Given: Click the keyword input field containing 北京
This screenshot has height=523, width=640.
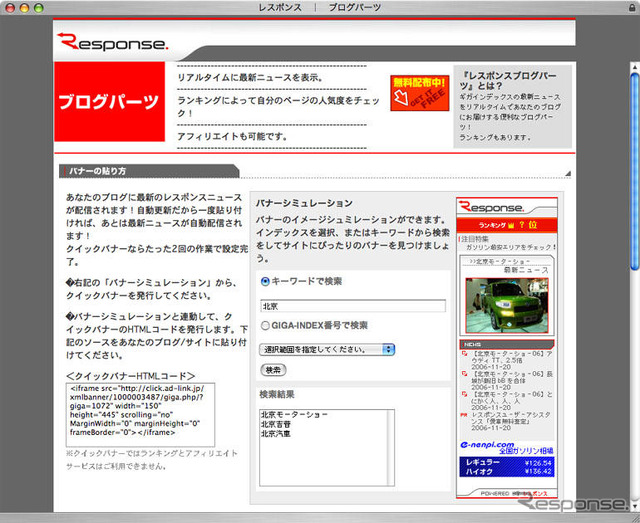Looking at the screenshot, I should tap(353, 306).
